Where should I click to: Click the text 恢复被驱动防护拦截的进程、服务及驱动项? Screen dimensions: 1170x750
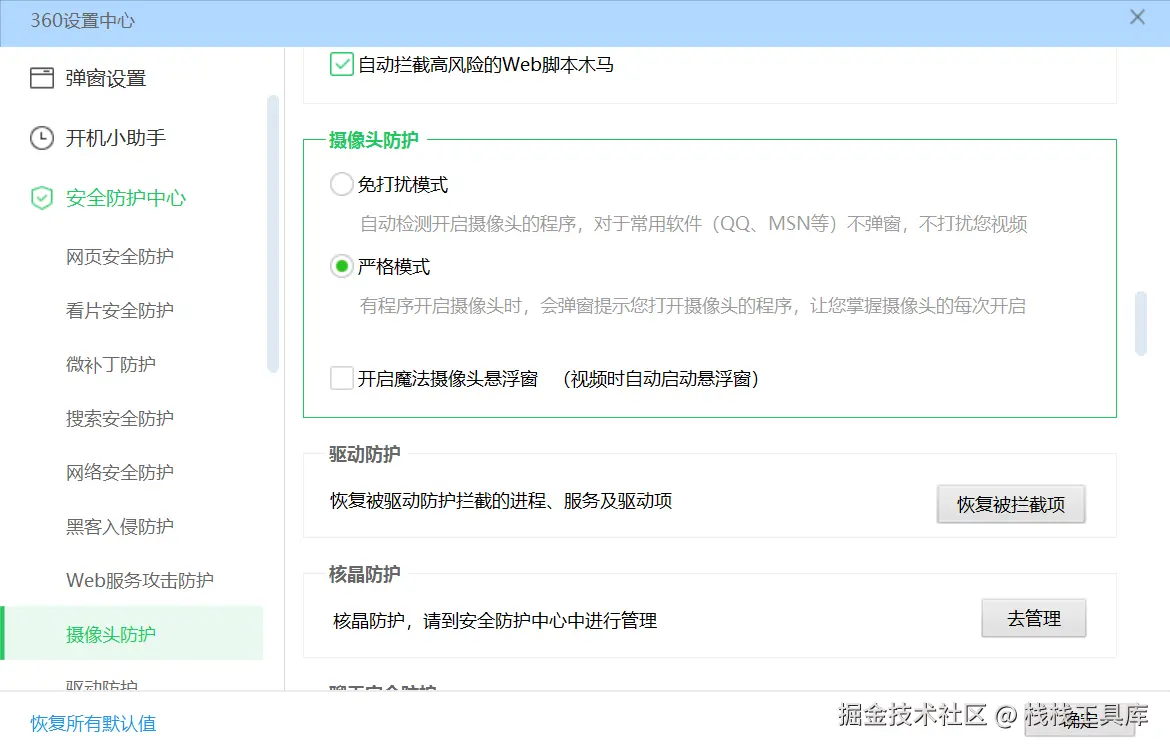501,501
